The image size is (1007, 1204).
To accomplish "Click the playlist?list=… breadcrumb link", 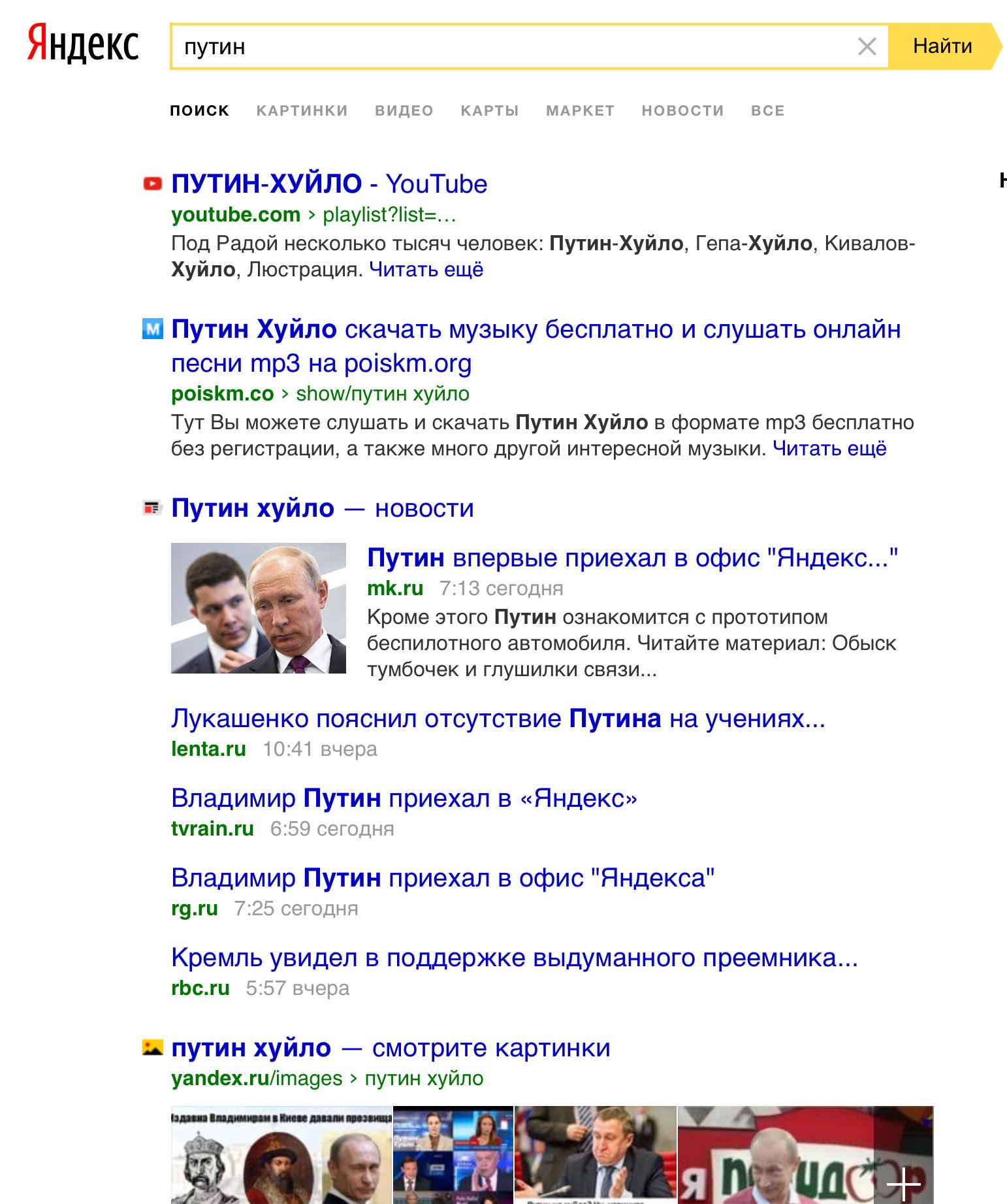I will [389, 214].
